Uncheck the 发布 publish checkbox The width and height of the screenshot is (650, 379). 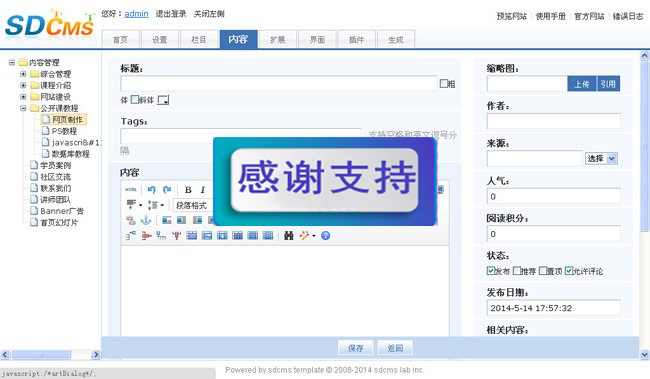point(491,271)
